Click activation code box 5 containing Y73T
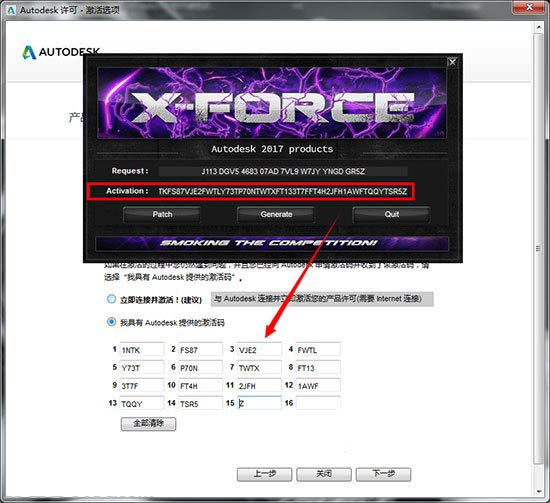The height and width of the screenshot is (503, 550). pos(142,368)
